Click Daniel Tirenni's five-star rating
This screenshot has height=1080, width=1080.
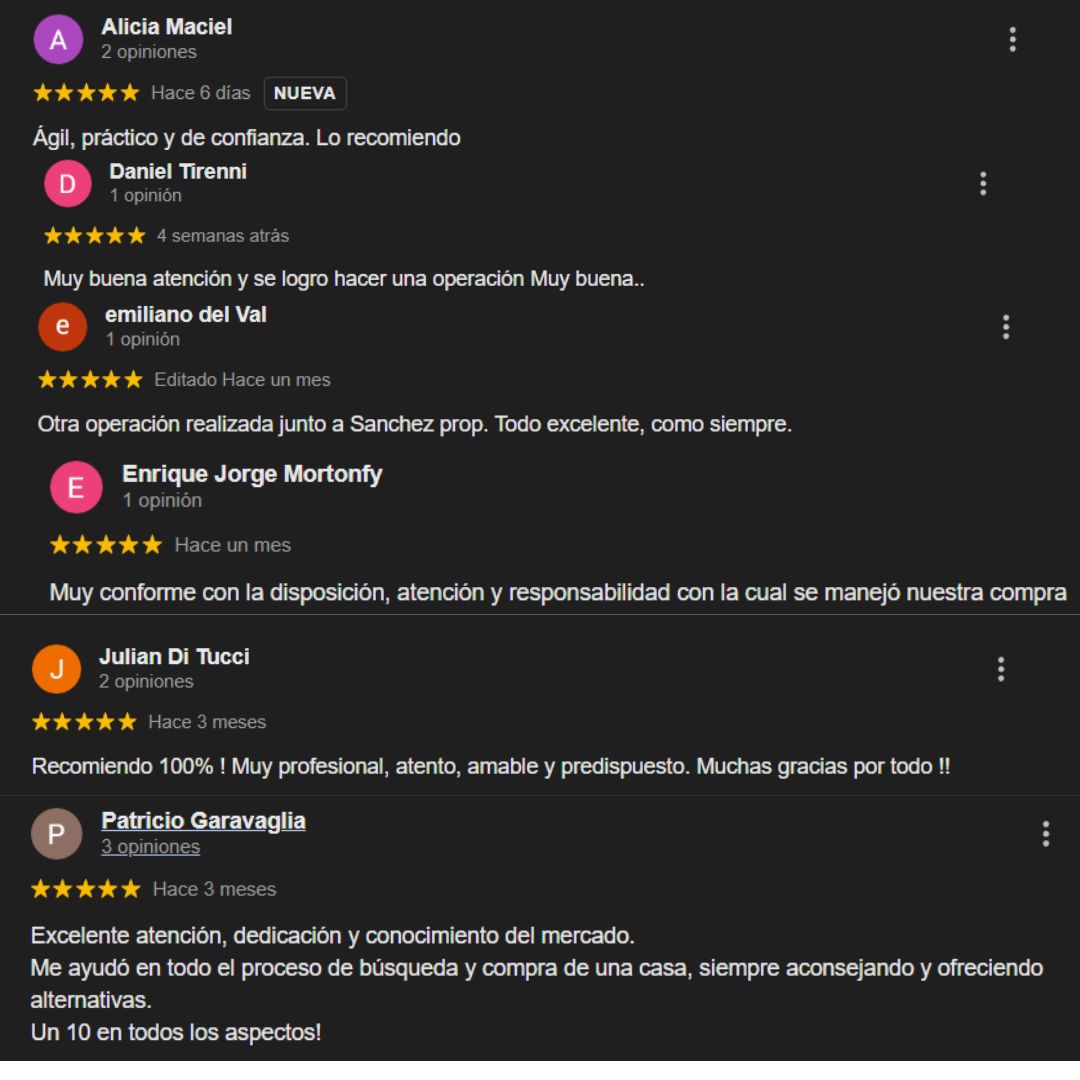click(94, 236)
